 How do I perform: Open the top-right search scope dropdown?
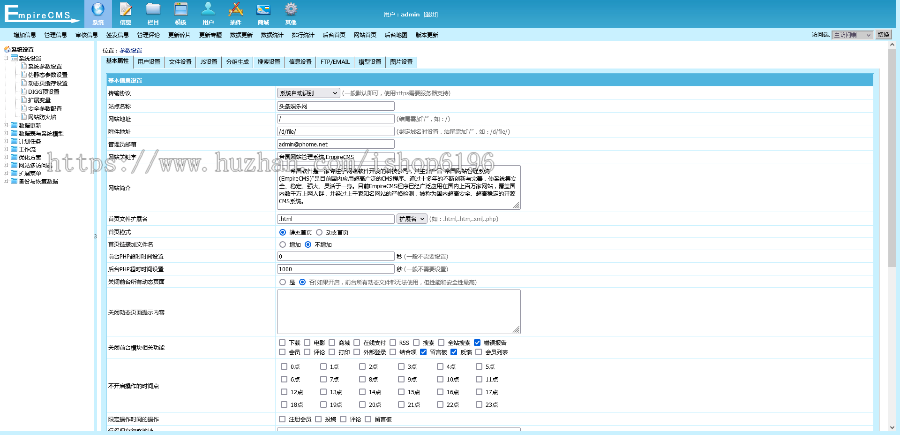(852, 35)
